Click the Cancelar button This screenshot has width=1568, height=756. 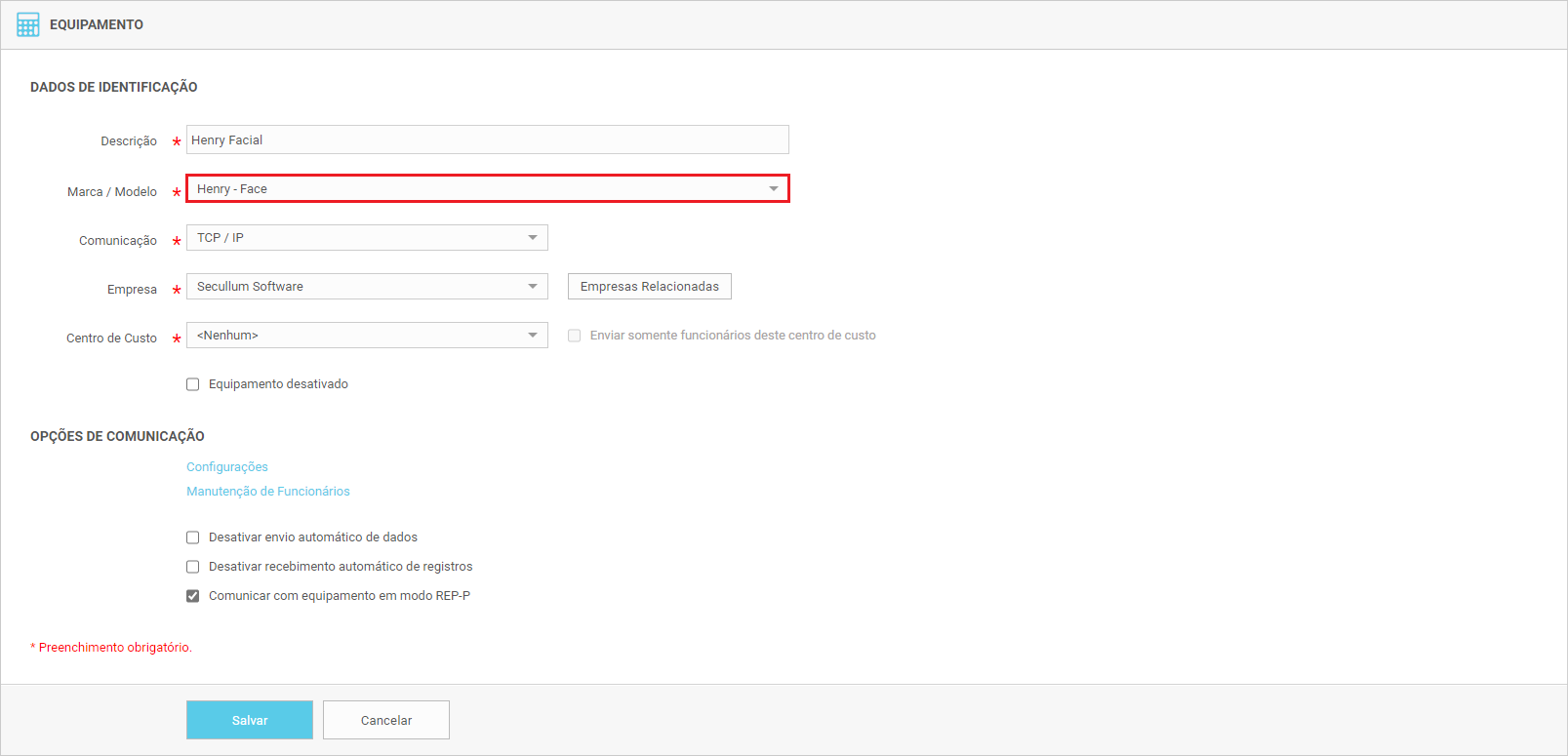386,720
